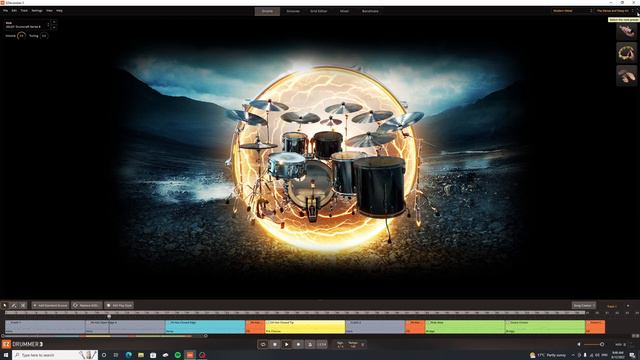Open the Windows Start menu
The width and height of the screenshot is (640, 360).
tap(6, 355)
